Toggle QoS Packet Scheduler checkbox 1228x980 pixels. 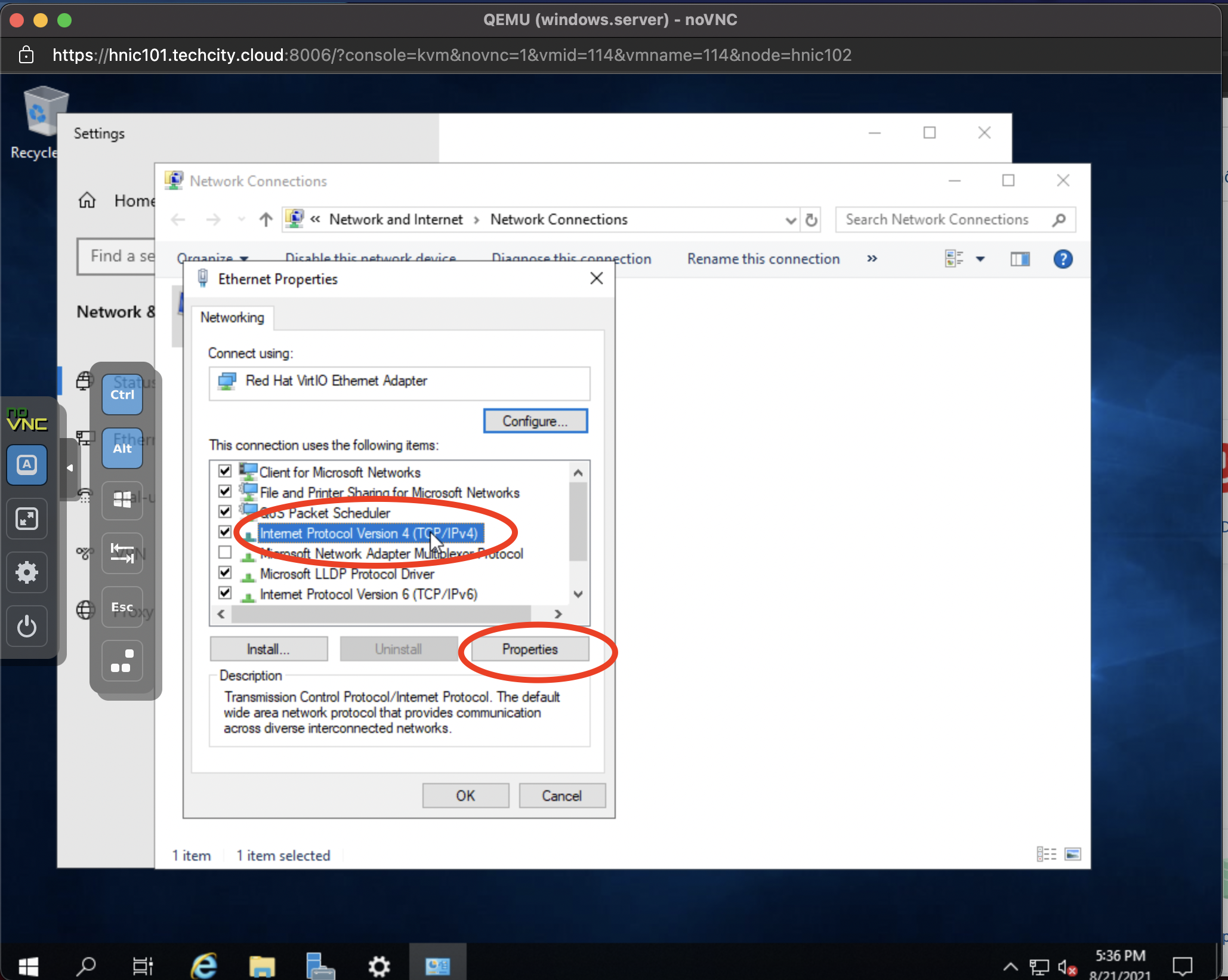pos(224,511)
